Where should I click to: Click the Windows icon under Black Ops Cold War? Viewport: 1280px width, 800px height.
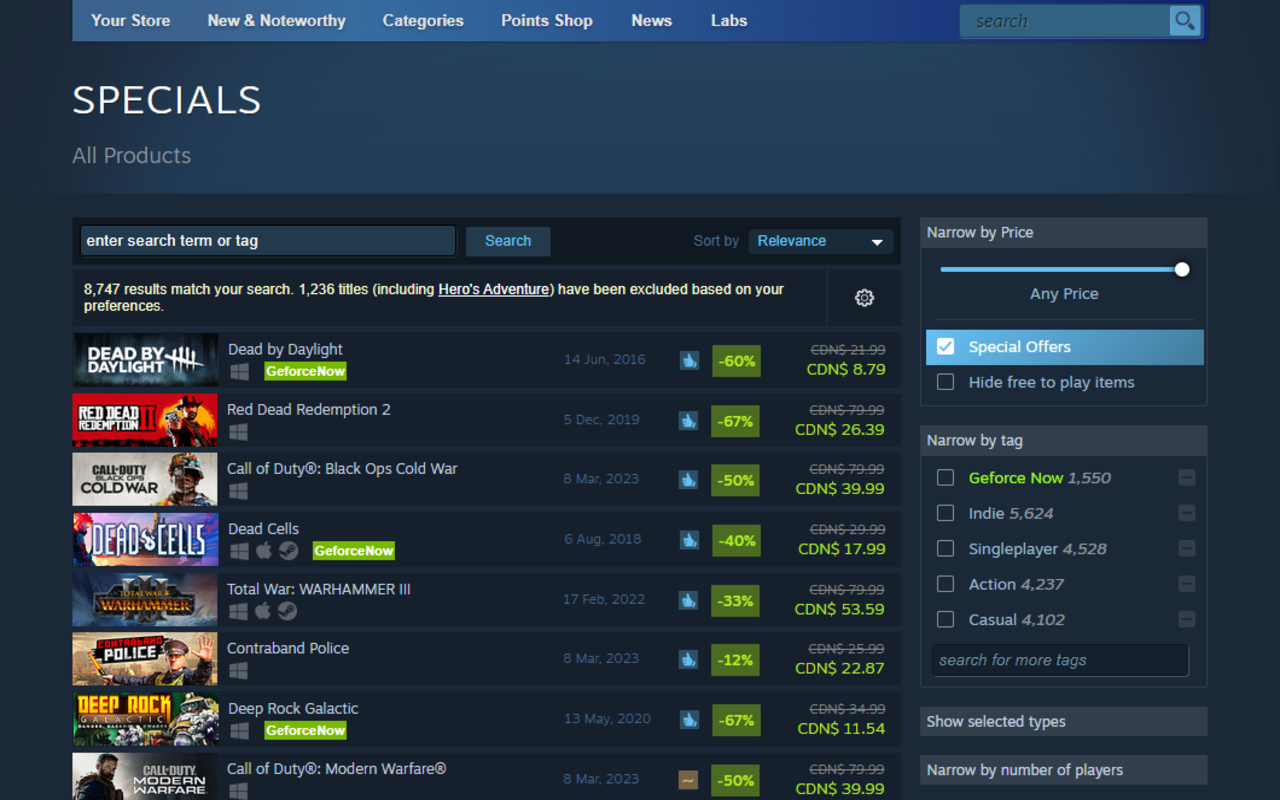pyautogui.click(x=238, y=491)
